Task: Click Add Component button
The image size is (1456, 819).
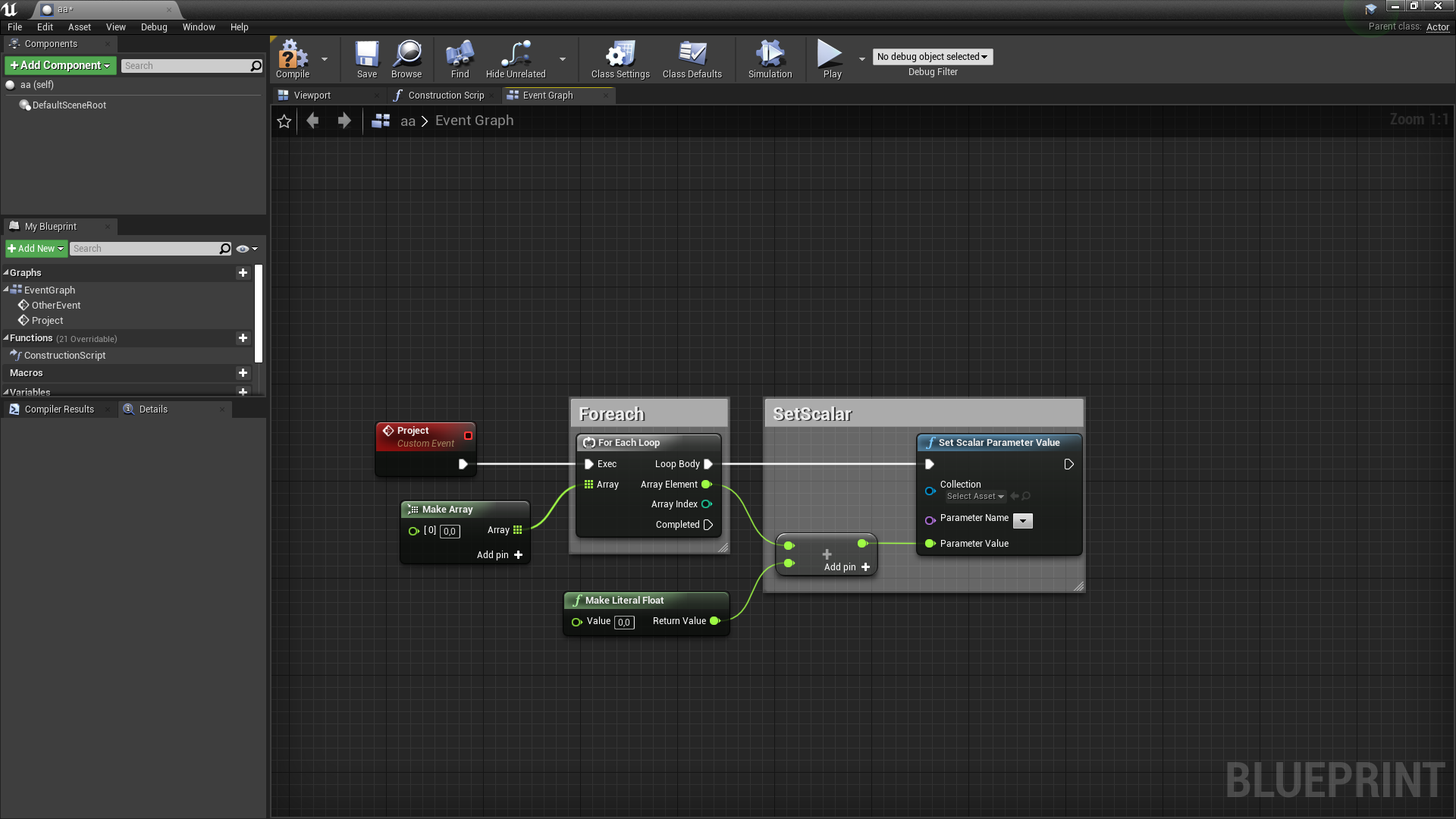Action: pyautogui.click(x=60, y=65)
